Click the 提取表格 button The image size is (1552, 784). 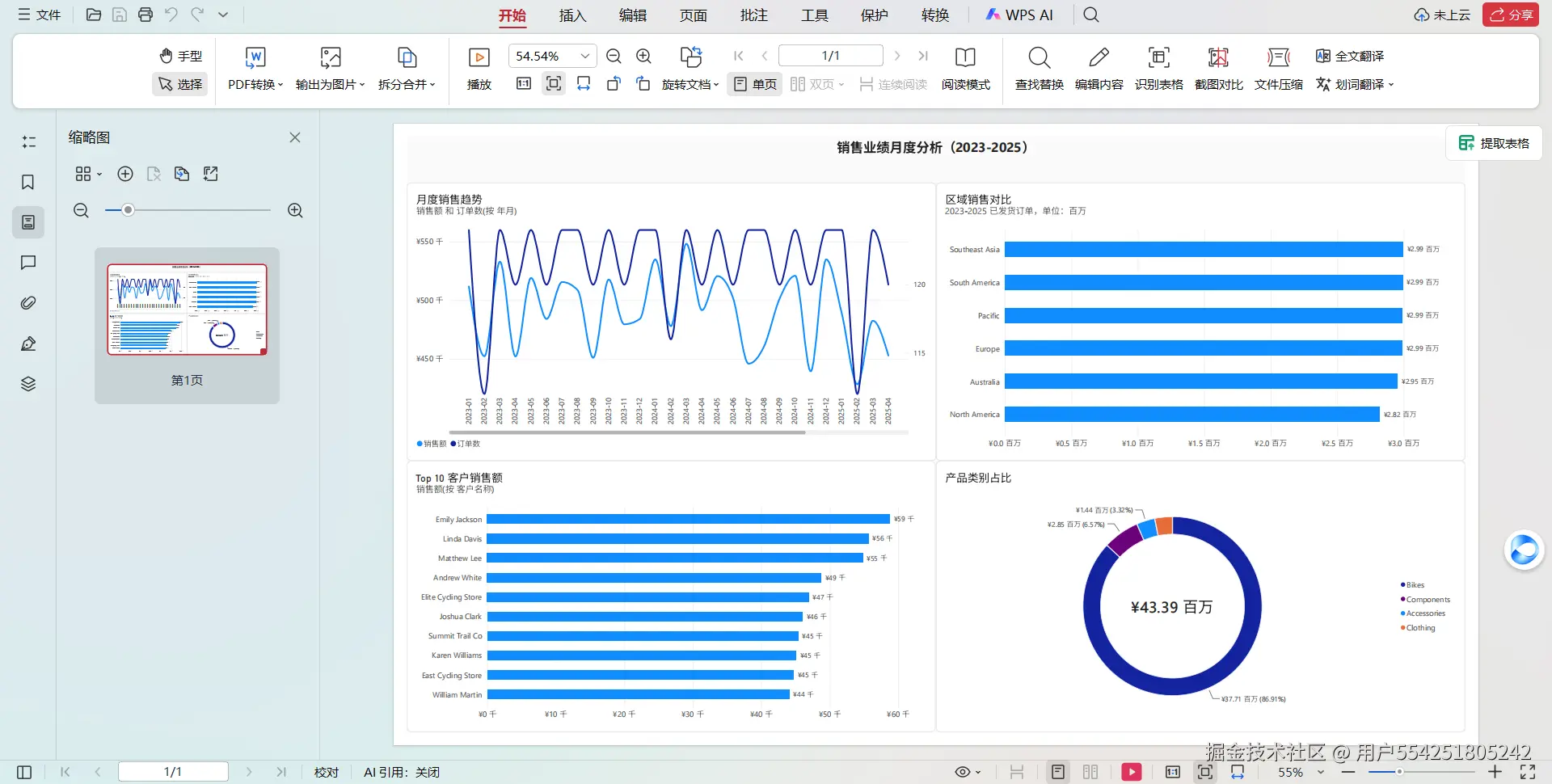[1494, 143]
